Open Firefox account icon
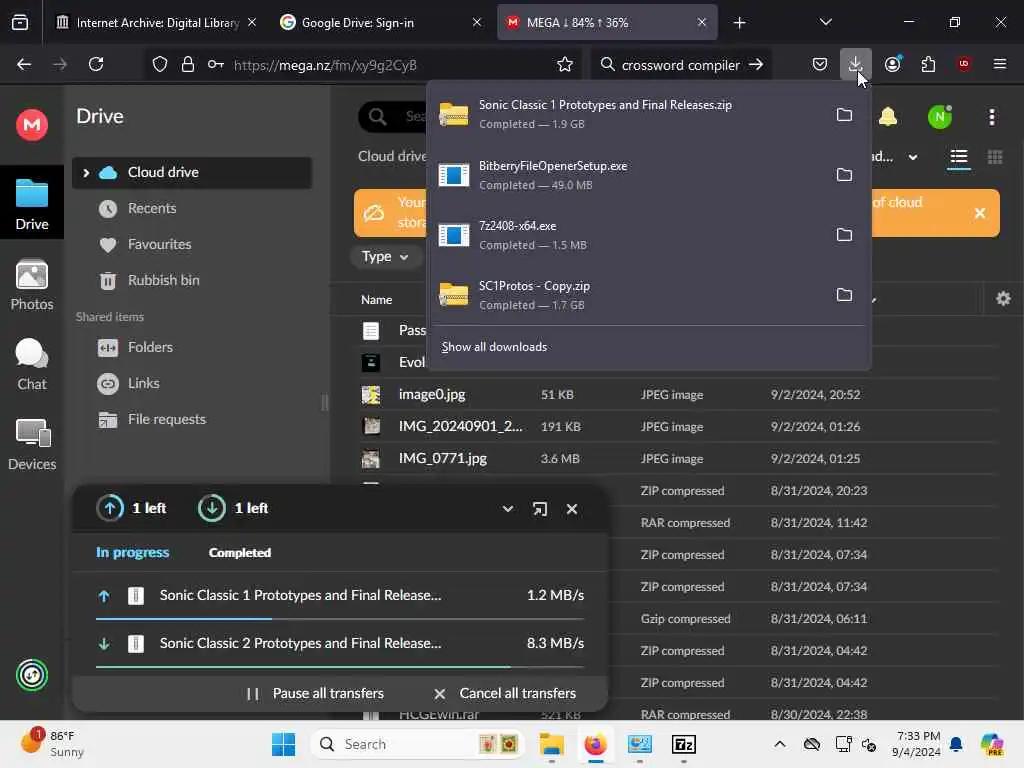This screenshot has width=1024, height=768. click(892, 64)
